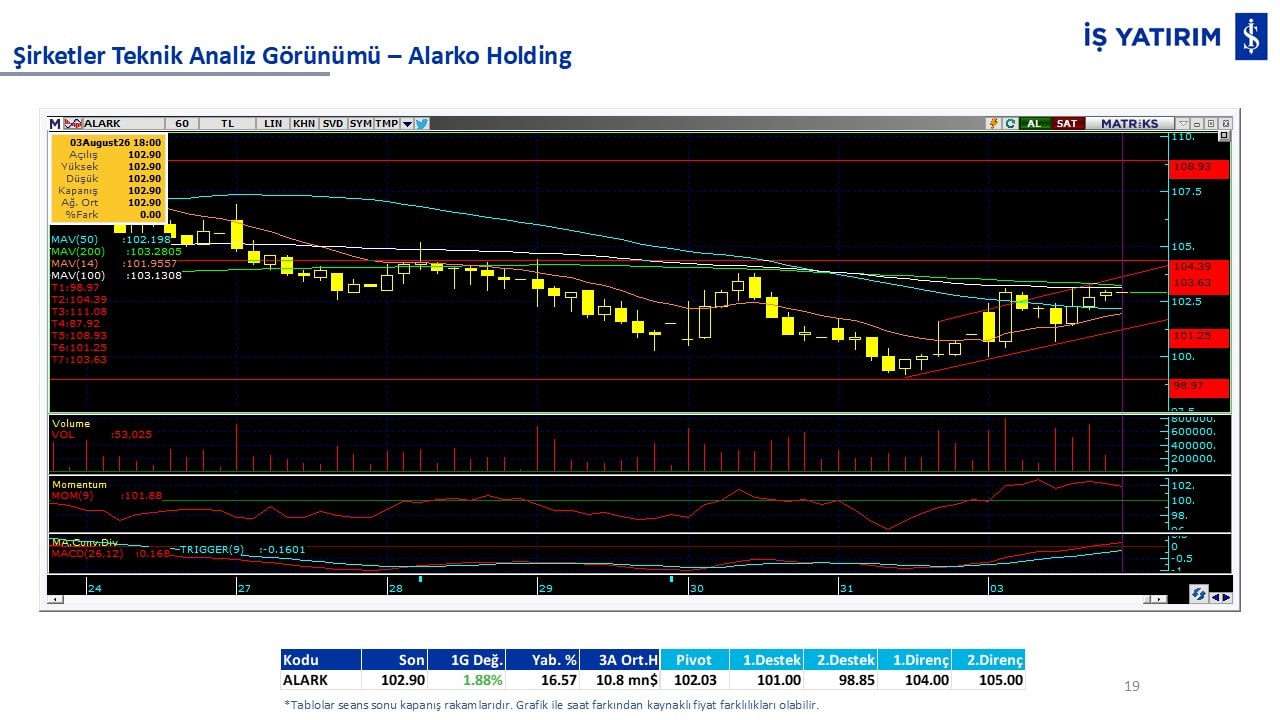Click the Kodu column header
This screenshot has width=1280, height=720.
pyautogui.click(x=320, y=660)
